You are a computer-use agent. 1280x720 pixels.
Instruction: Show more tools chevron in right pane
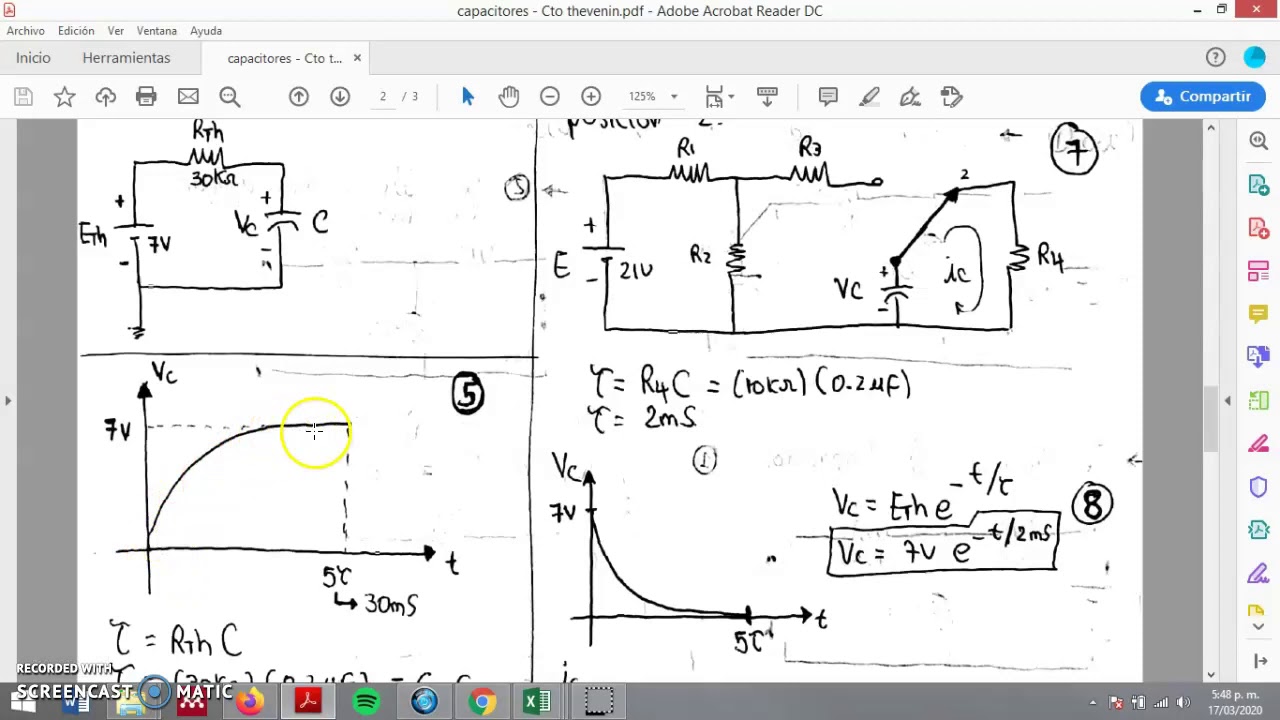pos(1258,627)
